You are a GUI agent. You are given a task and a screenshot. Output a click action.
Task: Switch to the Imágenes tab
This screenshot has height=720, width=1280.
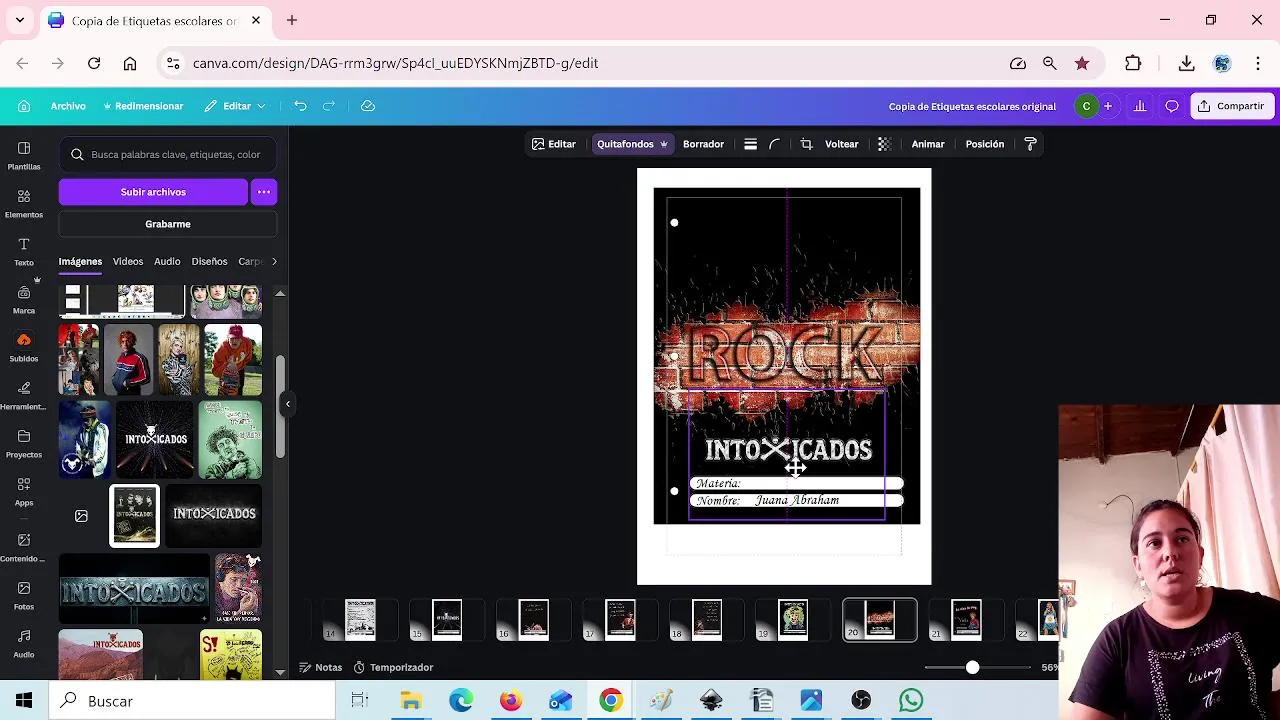pos(80,261)
